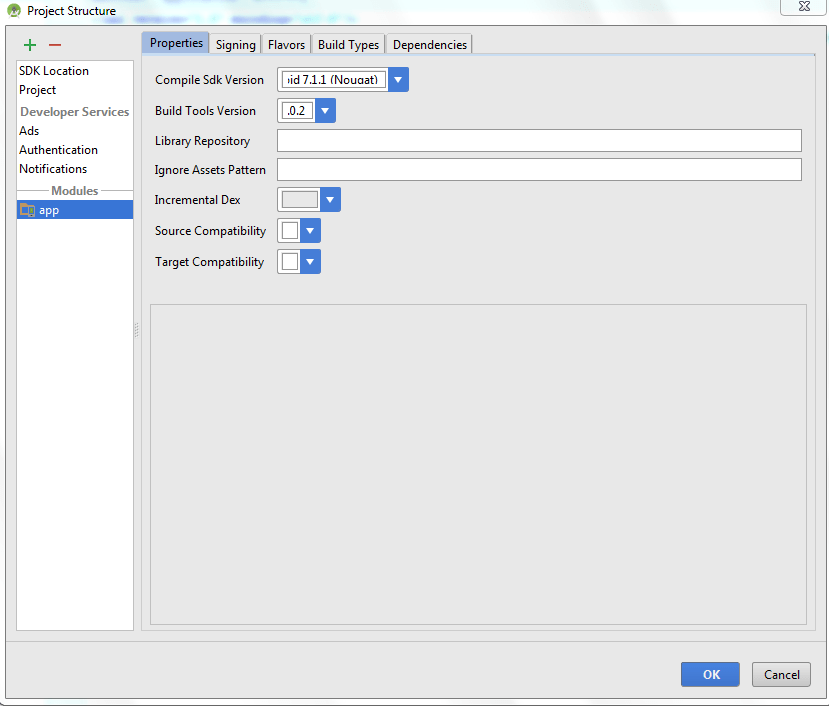Open the Source Compatibility dropdown

[x=310, y=231]
